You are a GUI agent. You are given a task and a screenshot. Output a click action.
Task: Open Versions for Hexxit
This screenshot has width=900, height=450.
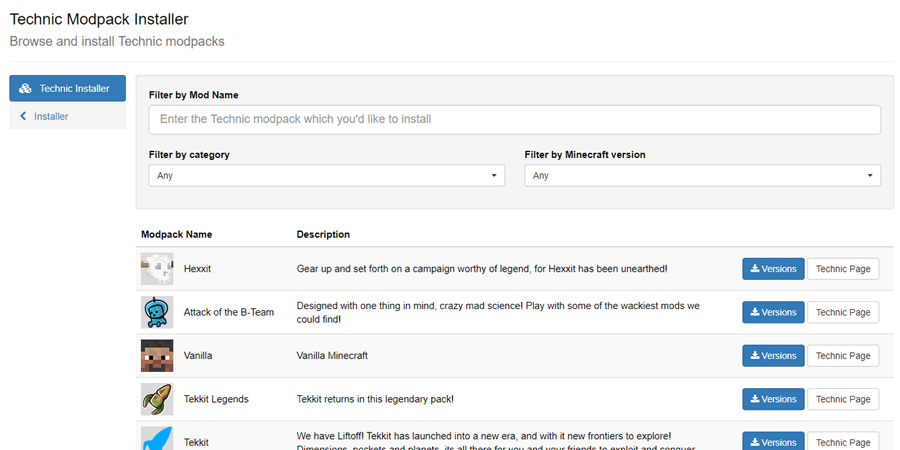point(773,269)
